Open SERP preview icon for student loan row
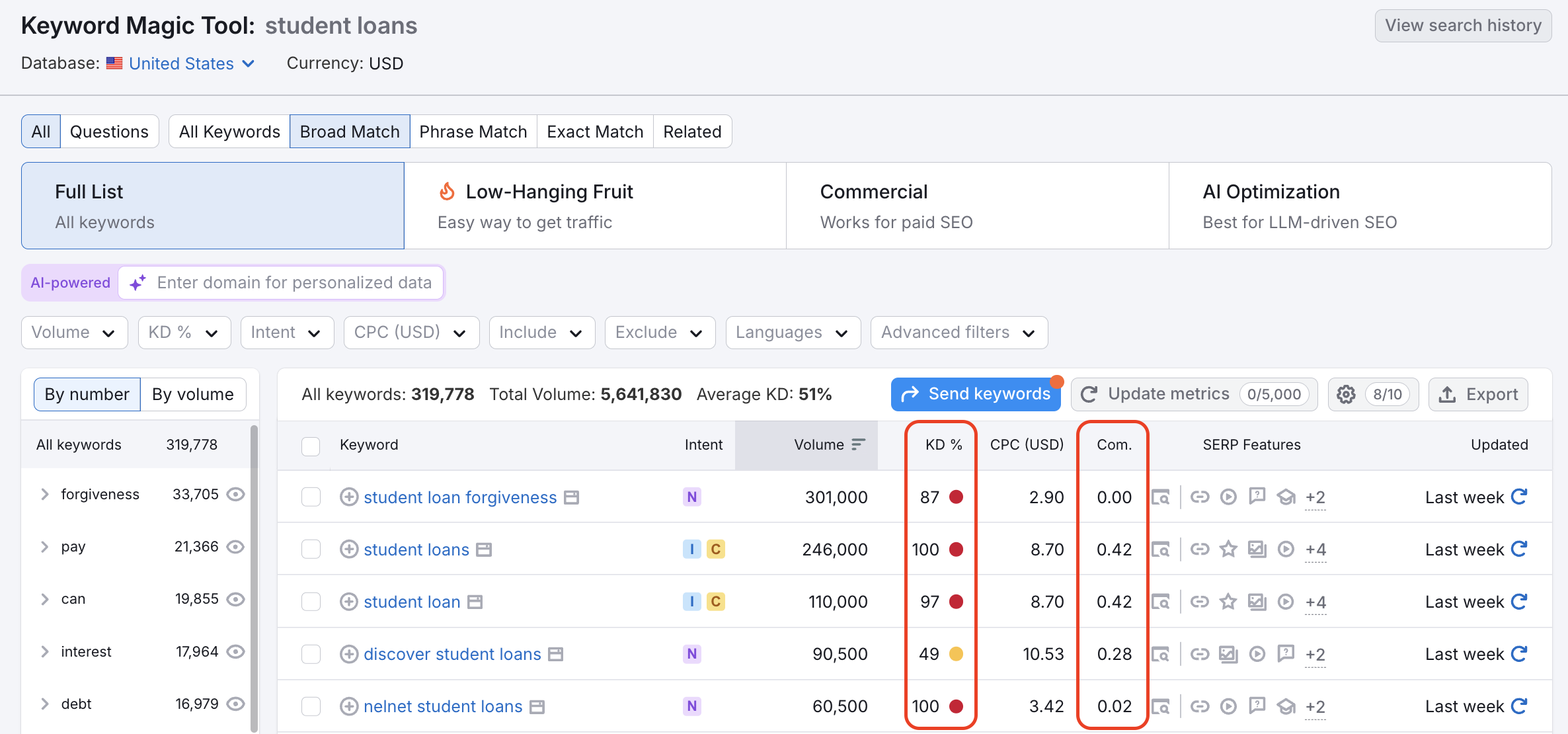This screenshot has height=734, width=1568. (x=1161, y=602)
